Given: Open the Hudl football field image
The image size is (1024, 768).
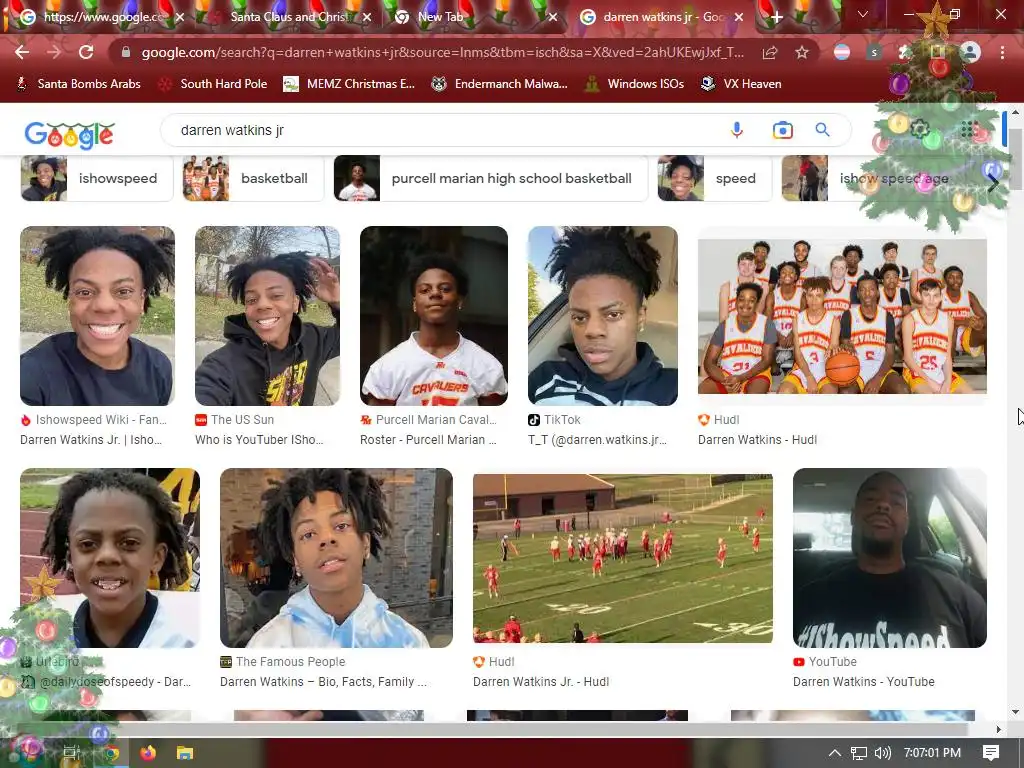Looking at the screenshot, I should click(x=623, y=558).
